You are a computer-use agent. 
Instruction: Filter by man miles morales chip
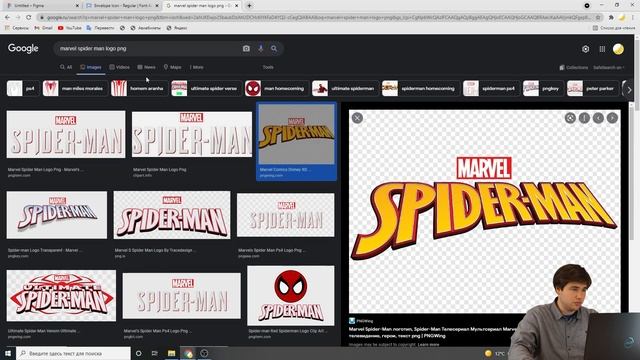coord(75,89)
